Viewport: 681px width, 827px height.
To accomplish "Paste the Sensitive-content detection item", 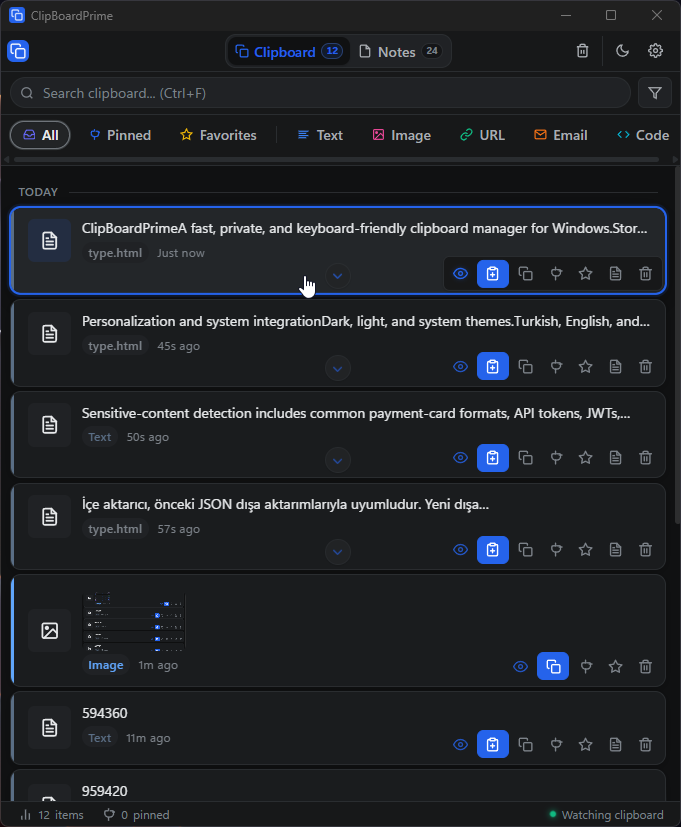I will pyautogui.click(x=493, y=457).
